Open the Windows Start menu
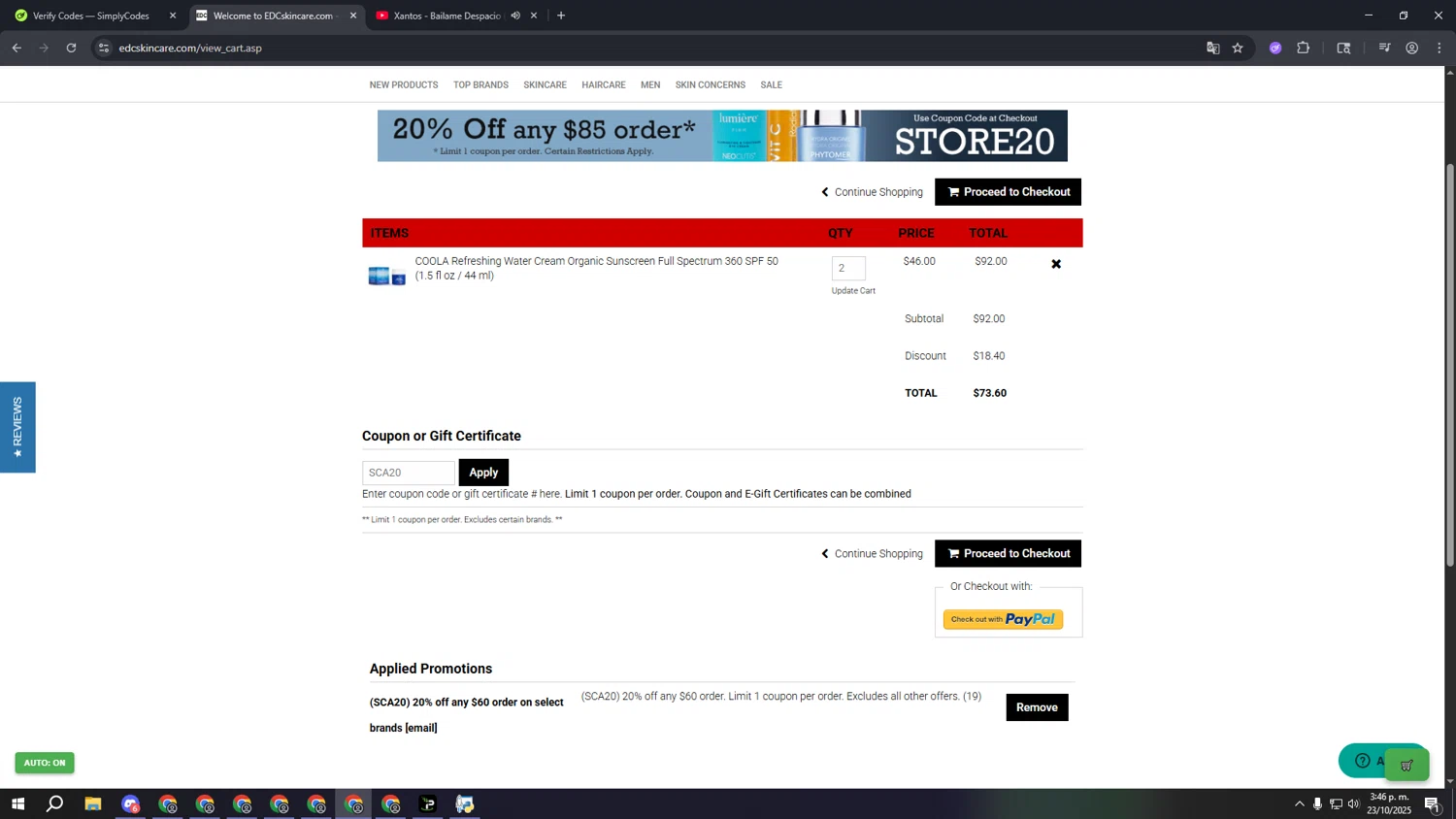The image size is (1456, 819). point(17,803)
